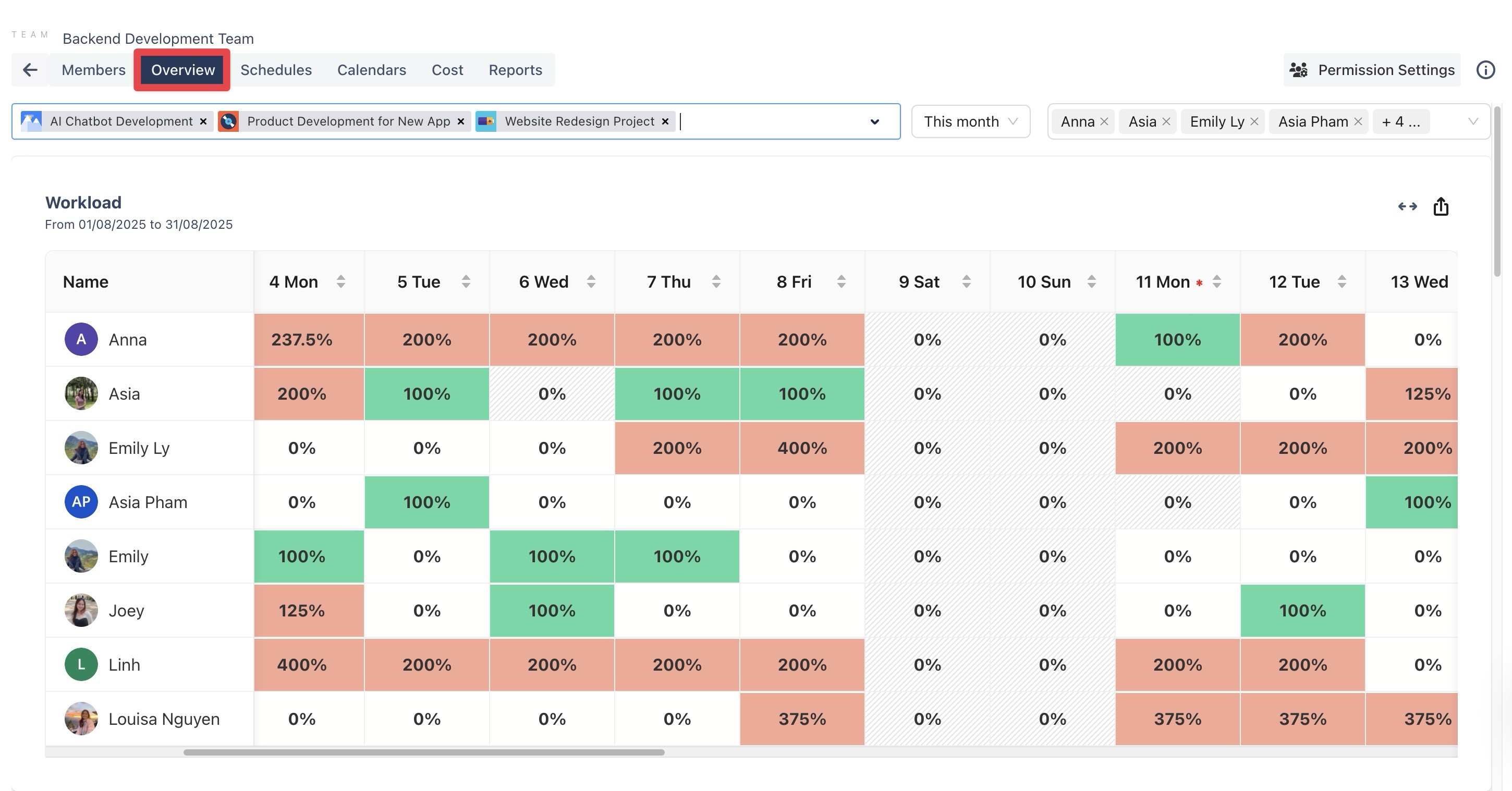Image resolution: width=1512 pixels, height=791 pixels.
Task: Click the back arrow icon
Action: point(30,70)
